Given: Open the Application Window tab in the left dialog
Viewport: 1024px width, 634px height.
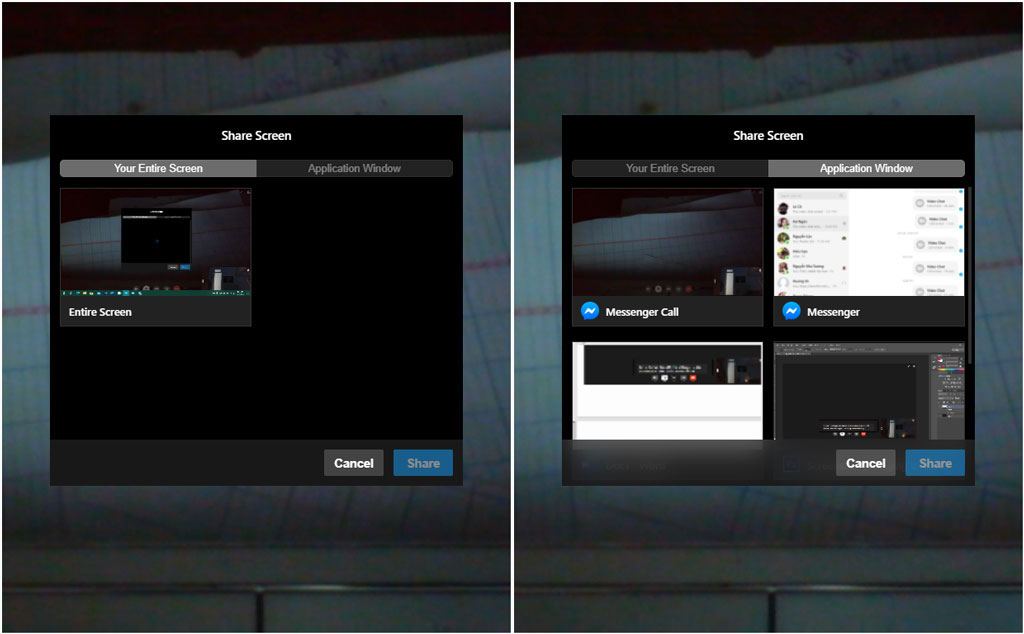Looking at the screenshot, I should point(355,168).
